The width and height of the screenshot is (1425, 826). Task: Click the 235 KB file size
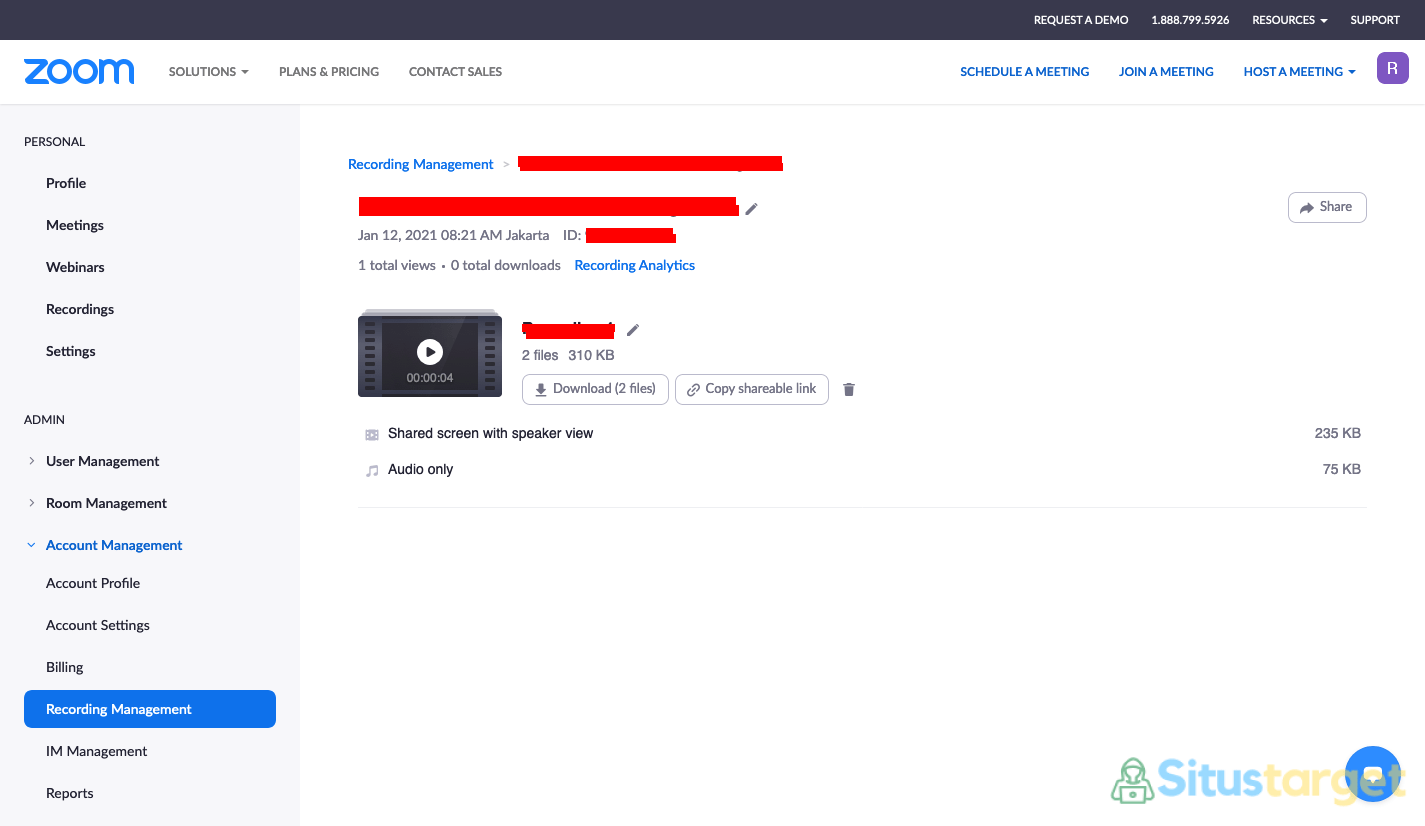[x=1337, y=433]
